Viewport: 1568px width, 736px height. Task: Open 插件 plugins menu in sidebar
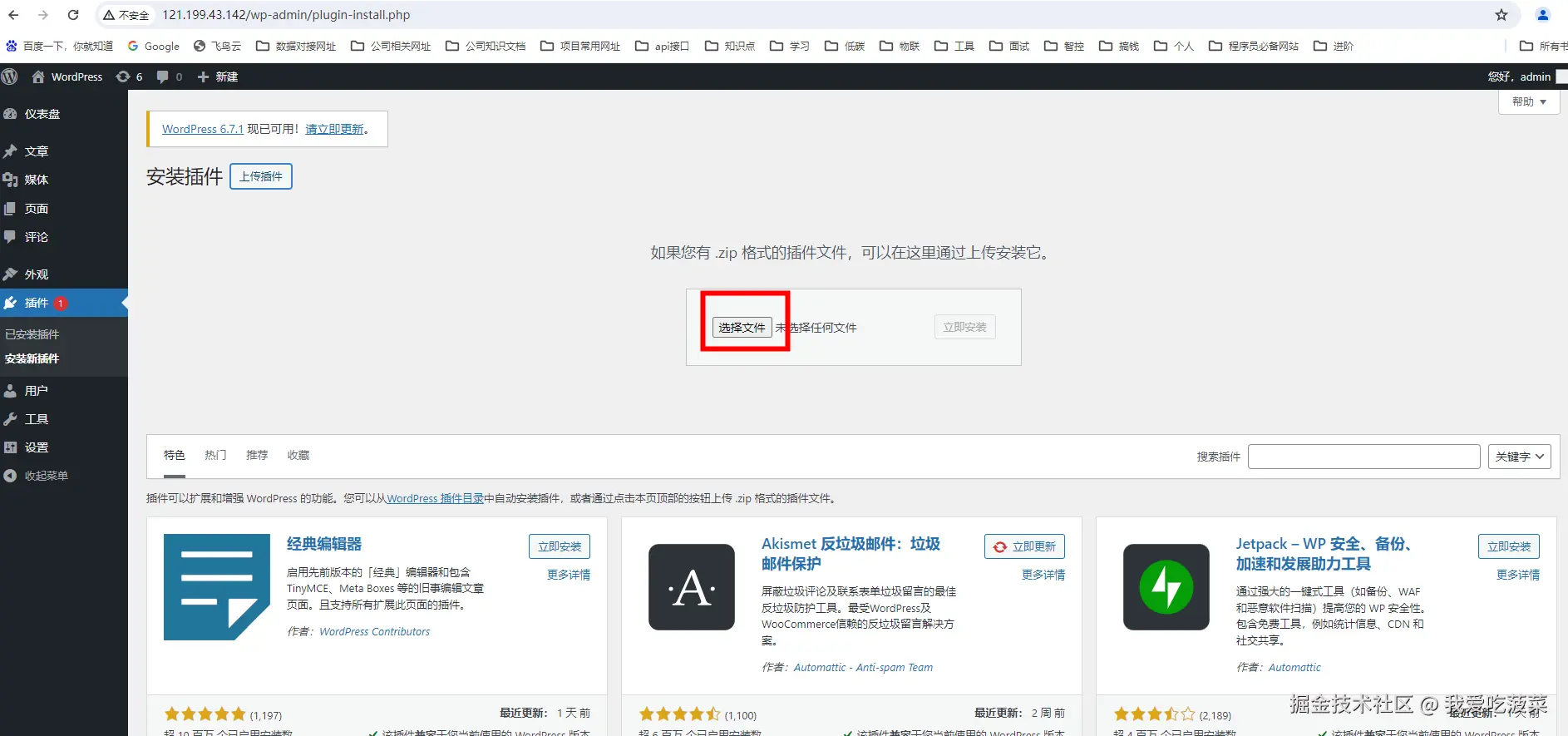[x=64, y=303]
